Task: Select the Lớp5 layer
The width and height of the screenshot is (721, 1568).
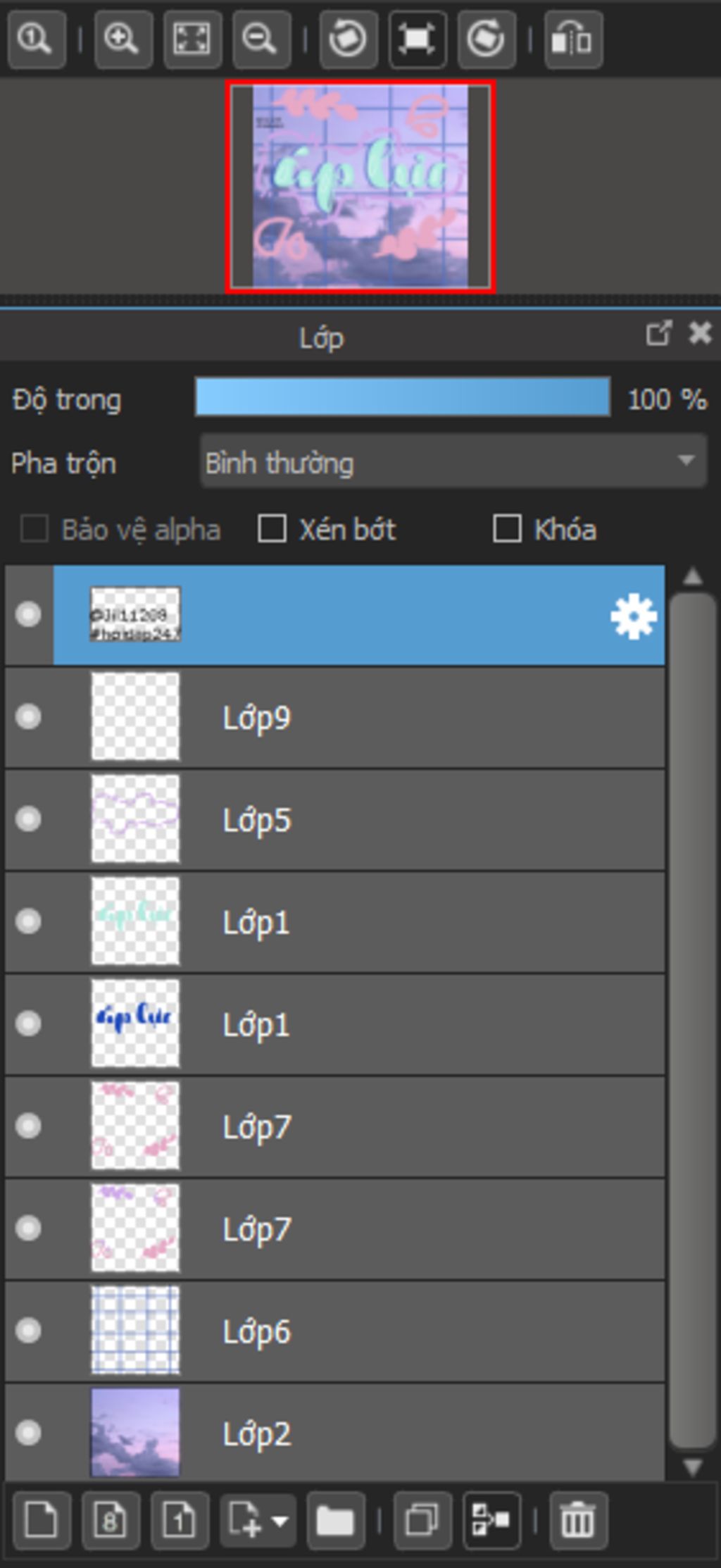Action: tap(335, 819)
